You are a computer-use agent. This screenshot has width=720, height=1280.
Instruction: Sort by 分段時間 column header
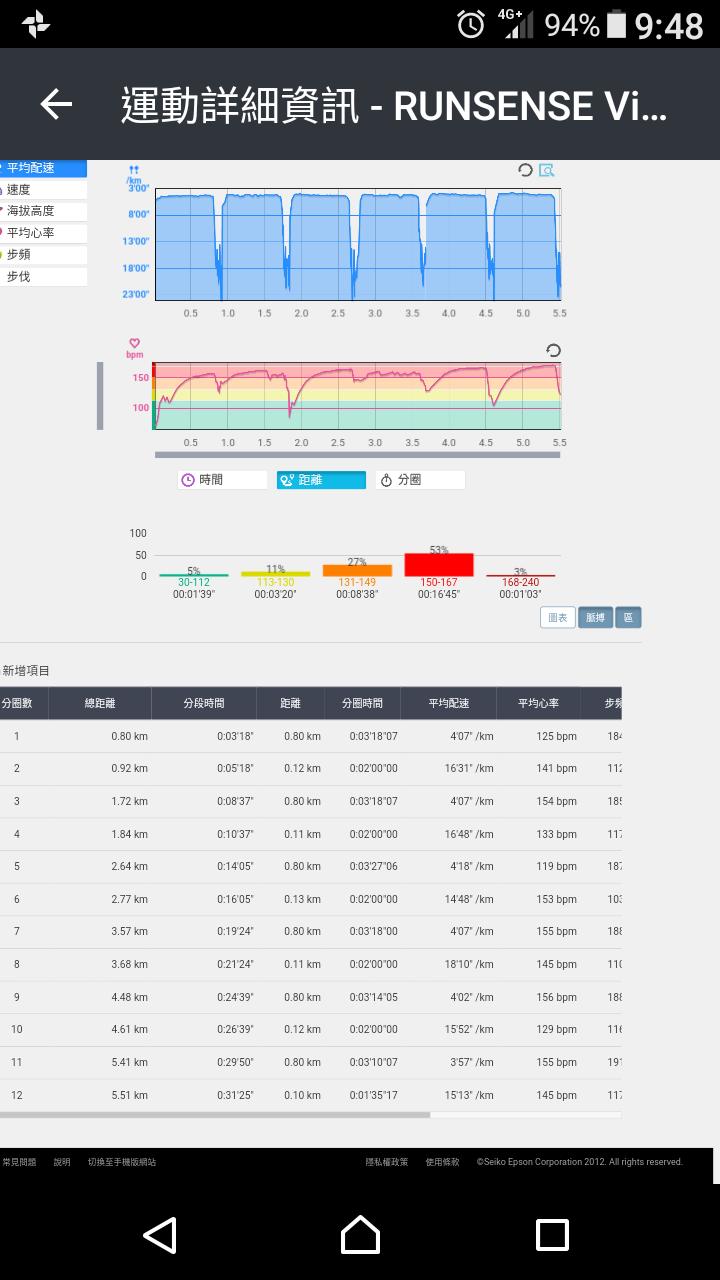[x=204, y=703]
